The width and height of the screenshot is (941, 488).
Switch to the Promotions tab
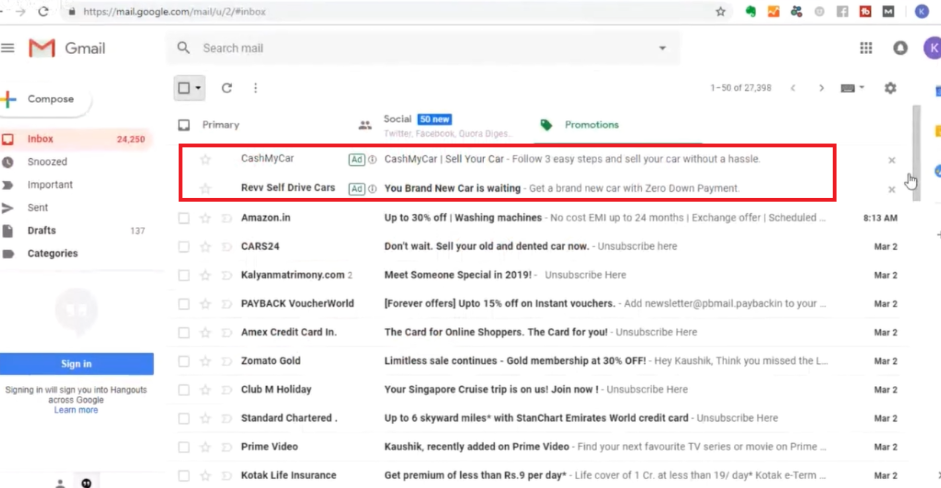pos(592,125)
